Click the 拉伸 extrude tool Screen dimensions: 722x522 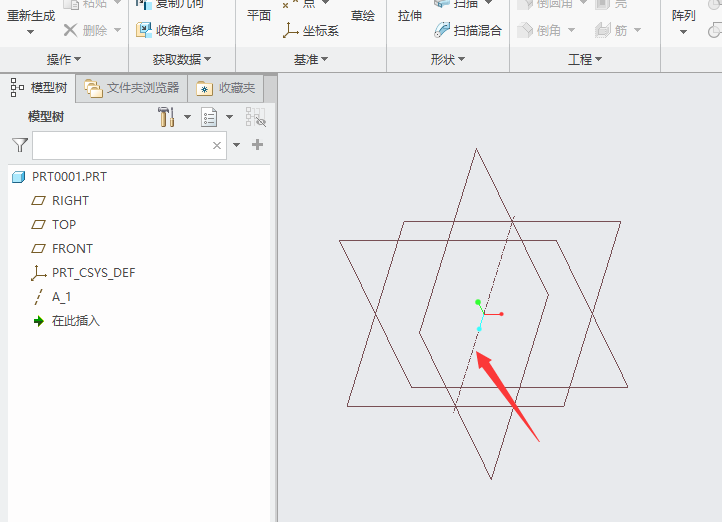(410, 16)
